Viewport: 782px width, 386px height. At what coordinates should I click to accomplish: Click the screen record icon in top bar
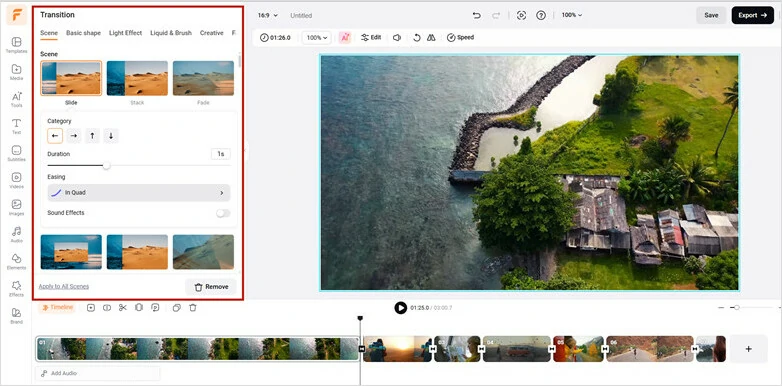(521, 15)
